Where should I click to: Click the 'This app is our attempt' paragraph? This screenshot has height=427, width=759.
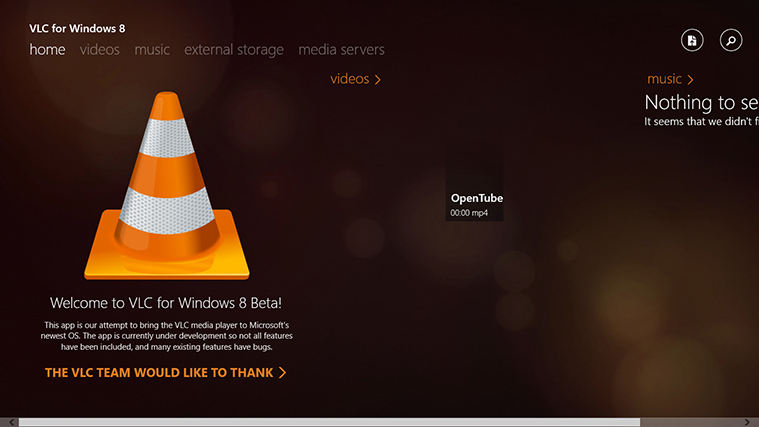167,336
